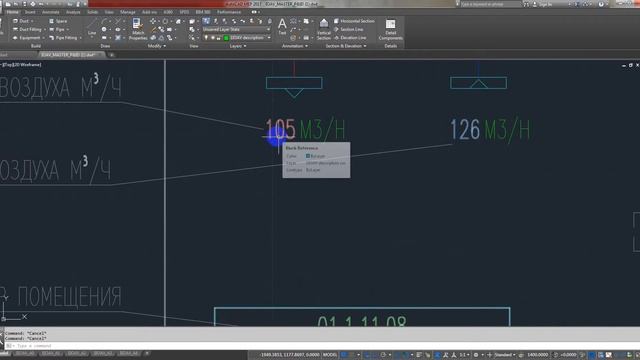Toggle the grid display in status bar
The image size is (640, 360).
point(344,355)
